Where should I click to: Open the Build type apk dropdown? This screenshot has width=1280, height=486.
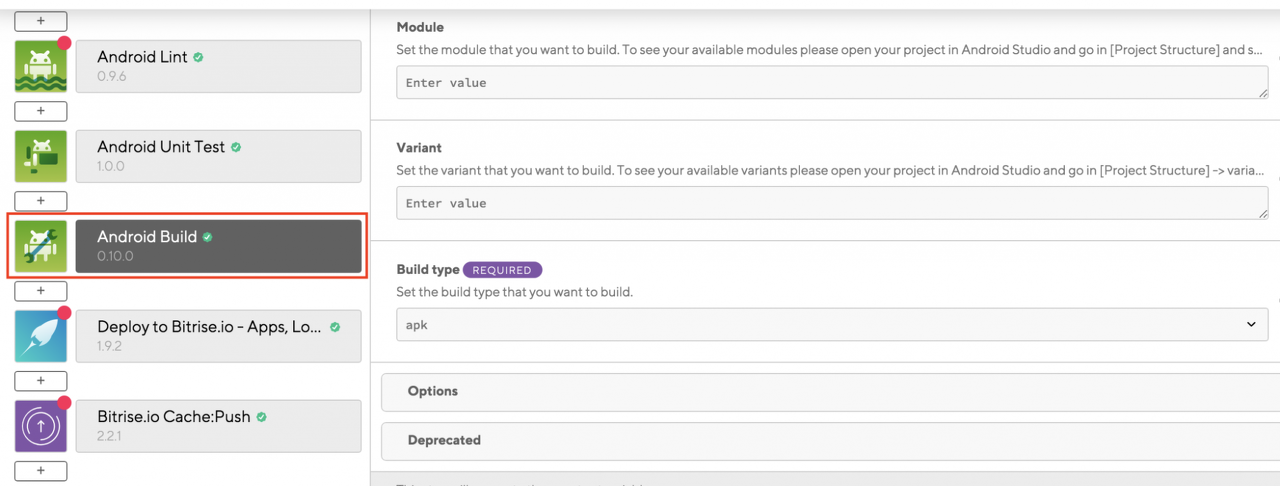point(831,324)
